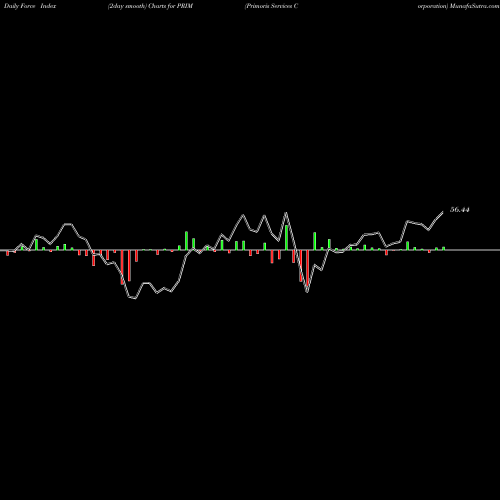Click the '(2day smooth) Charts for PRIM' label

coord(150,6)
